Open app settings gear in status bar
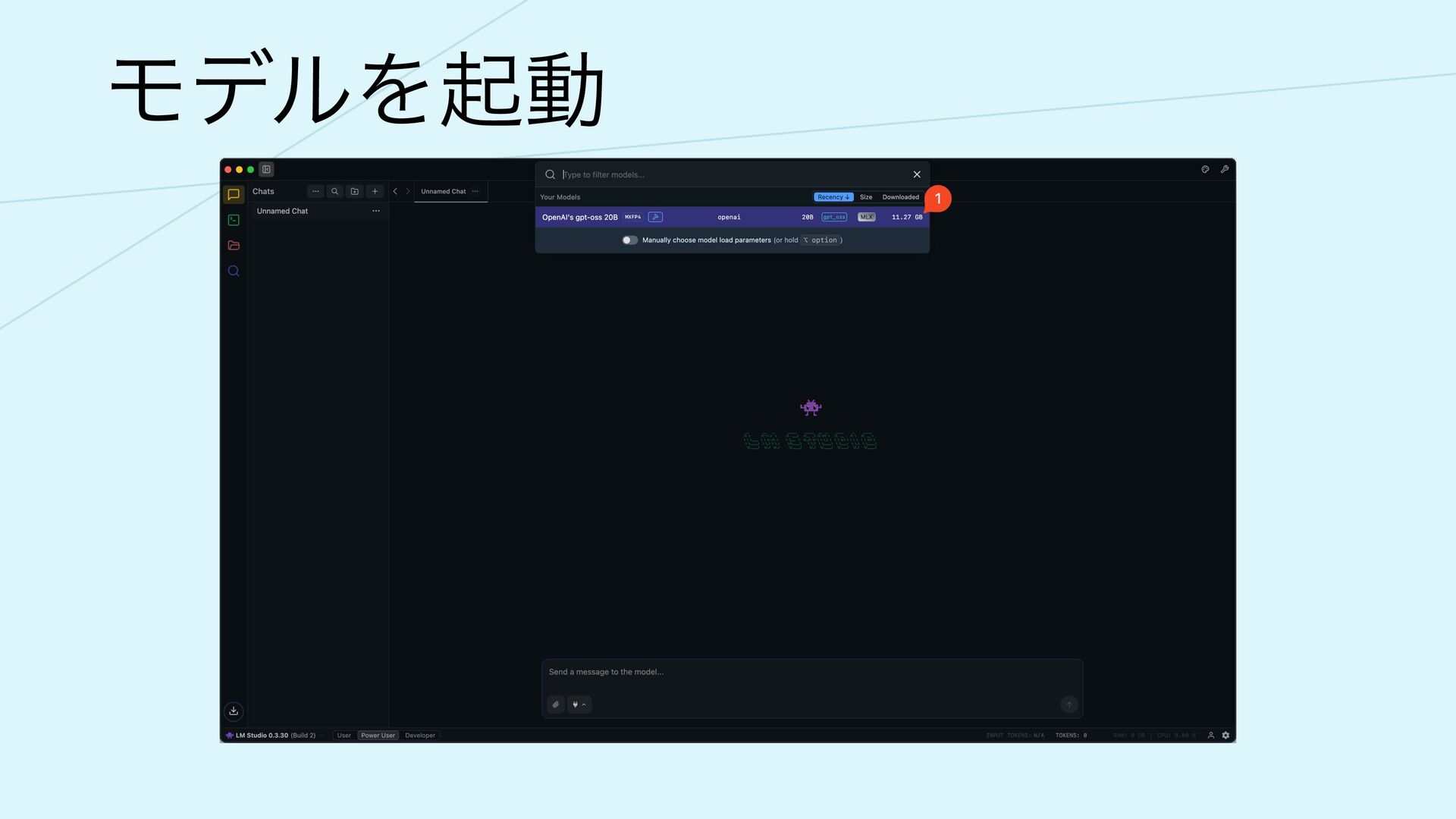This screenshot has width=1456, height=819. 1225,736
